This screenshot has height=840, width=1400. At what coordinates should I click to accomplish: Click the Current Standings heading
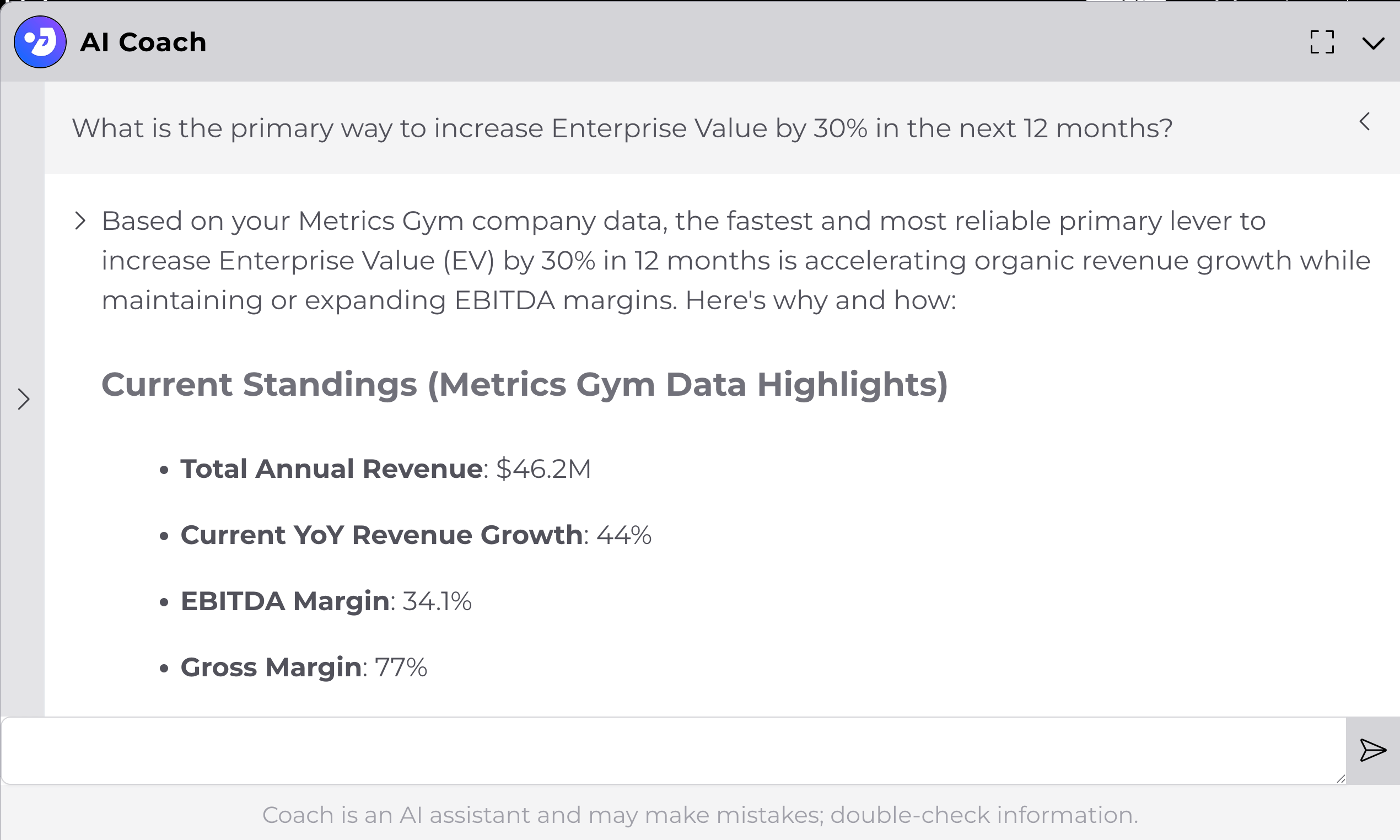click(524, 385)
